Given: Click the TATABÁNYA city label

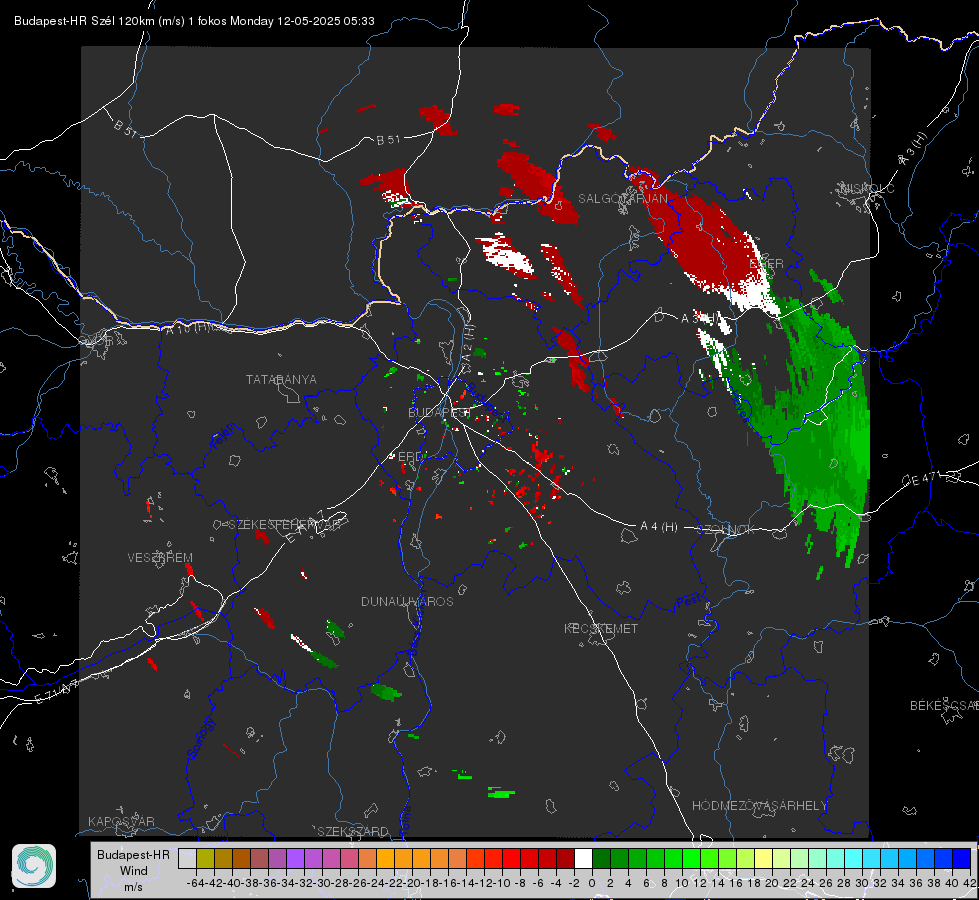Looking at the screenshot, I should (x=281, y=379).
